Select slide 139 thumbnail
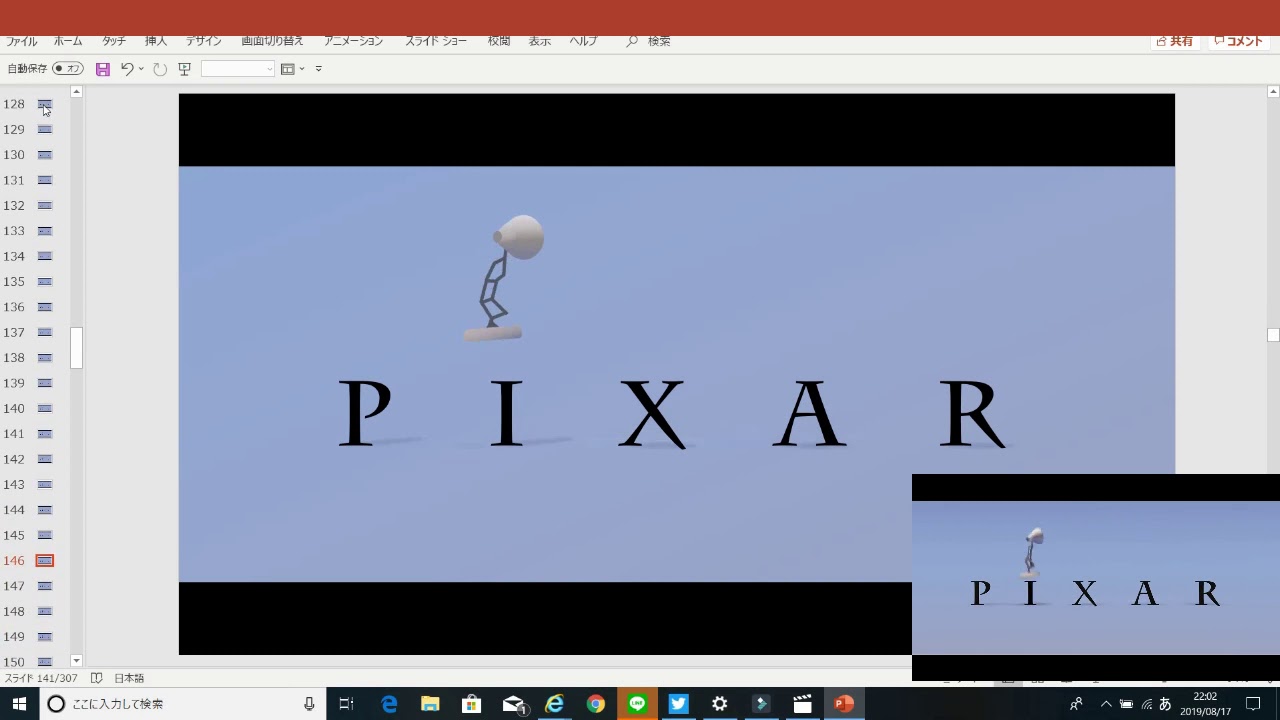Screen dimensions: 1280x720 point(45,383)
